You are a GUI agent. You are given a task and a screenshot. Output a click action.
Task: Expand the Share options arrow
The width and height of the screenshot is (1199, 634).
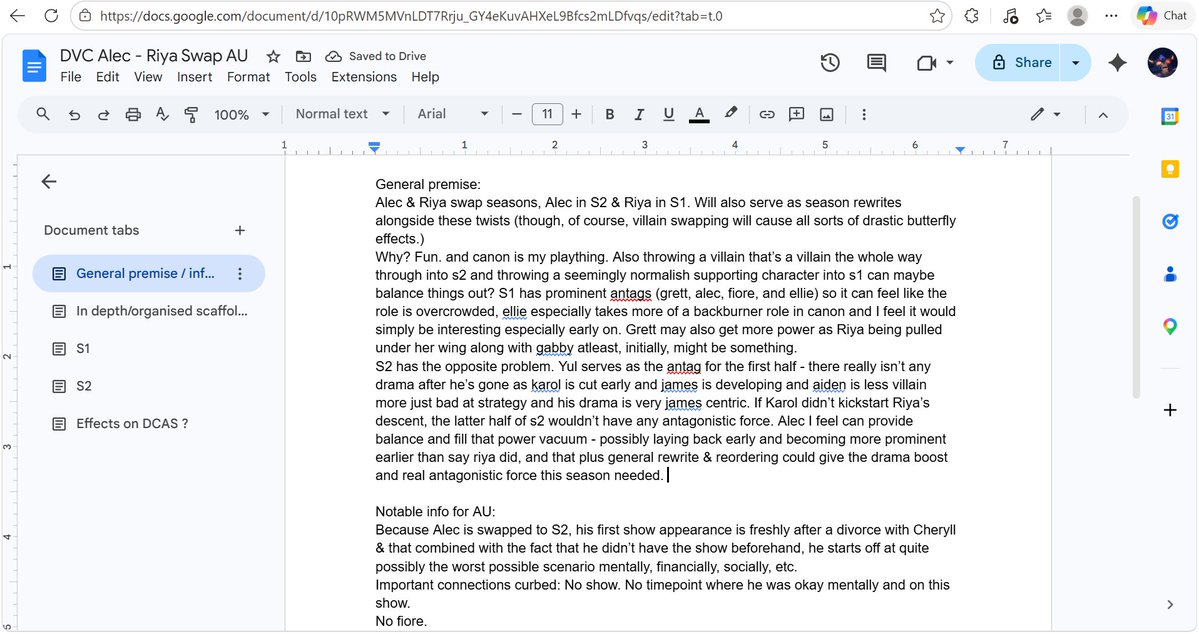tap(1075, 63)
